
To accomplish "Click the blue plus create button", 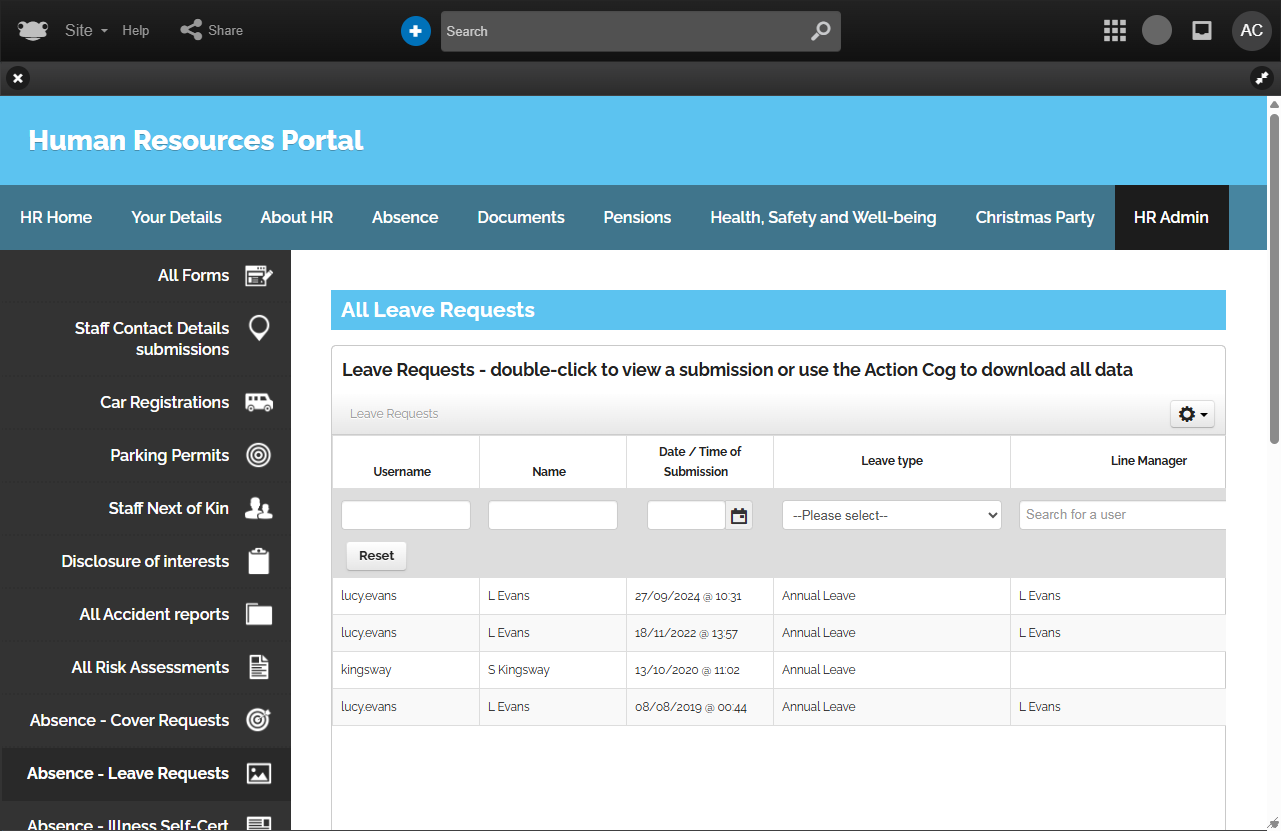I will click(415, 31).
